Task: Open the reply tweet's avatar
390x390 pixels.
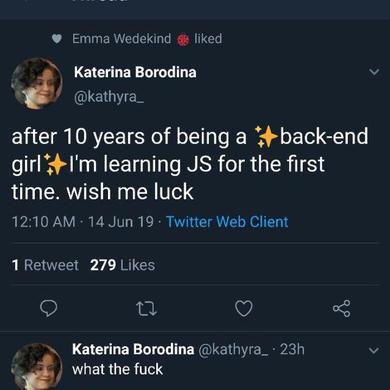Action: pos(37,367)
